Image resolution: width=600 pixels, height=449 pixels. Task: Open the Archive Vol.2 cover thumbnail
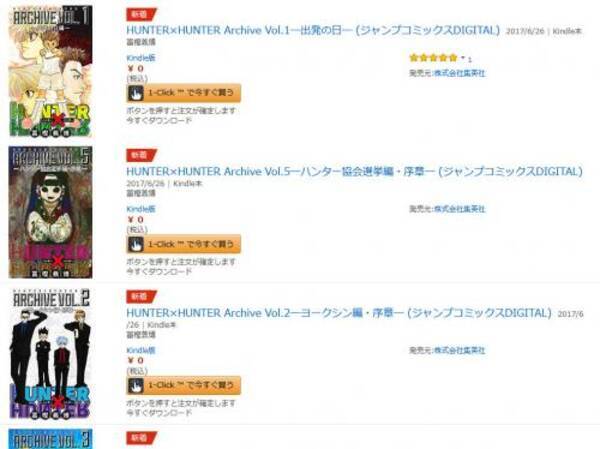coord(51,353)
